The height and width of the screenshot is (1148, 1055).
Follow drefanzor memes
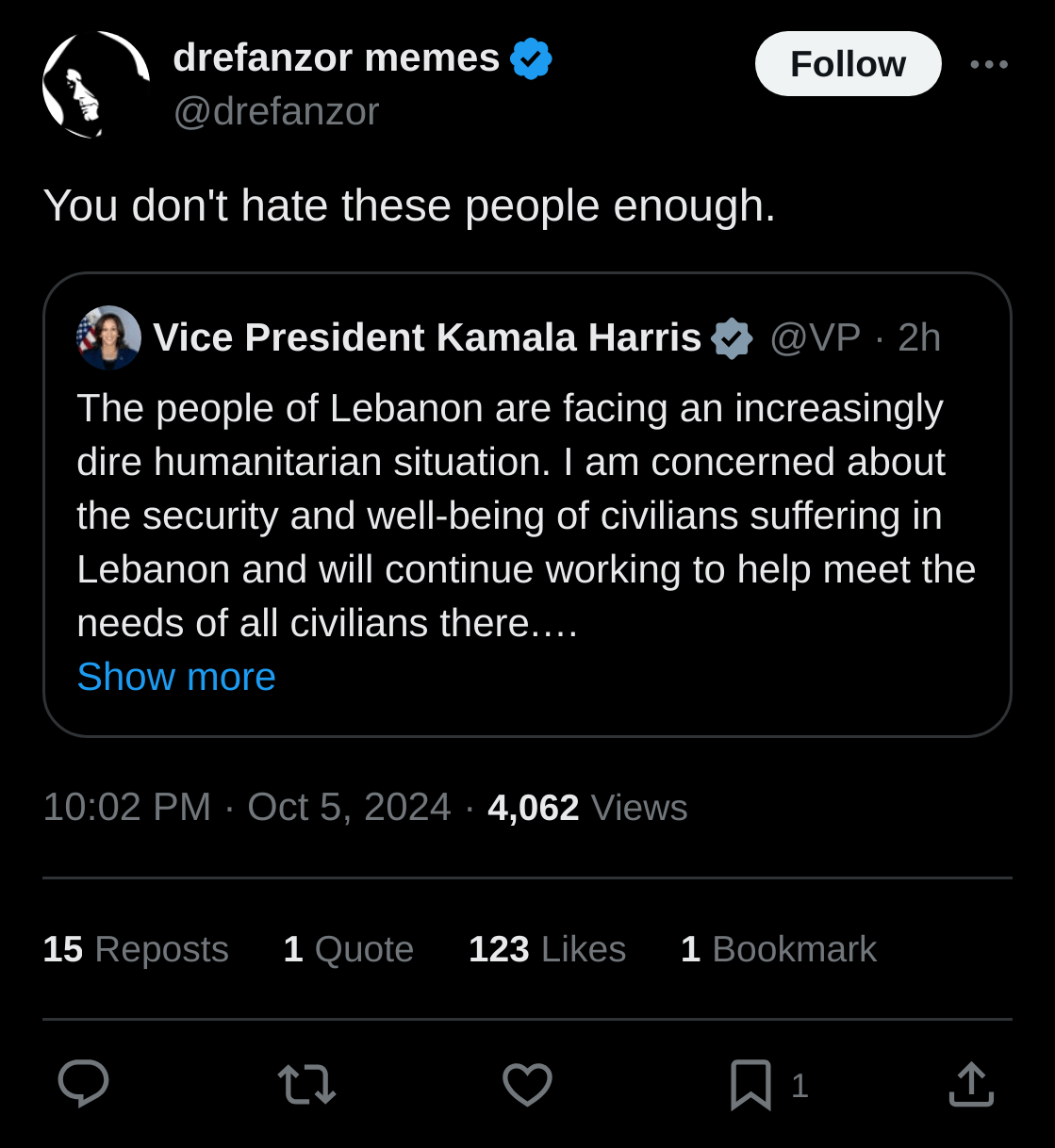click(x=848, y=64)
